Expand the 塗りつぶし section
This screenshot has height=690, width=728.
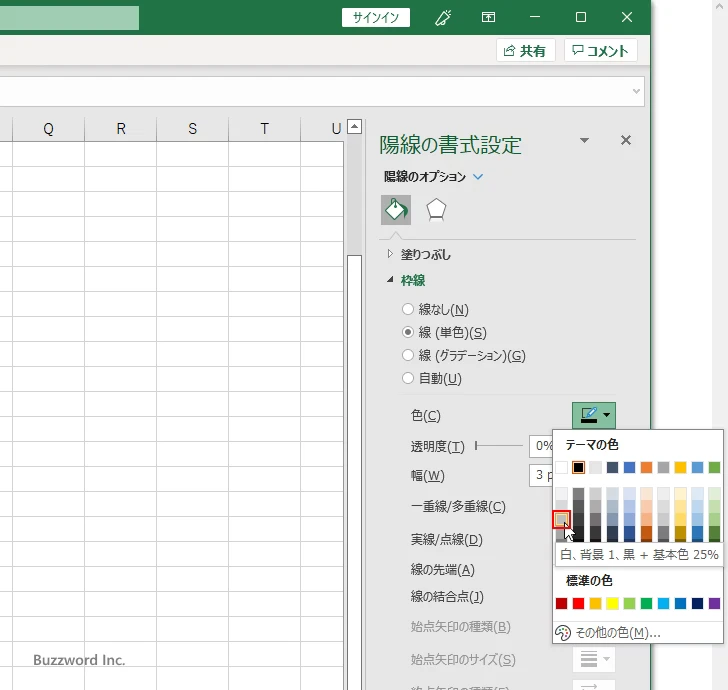390,254
